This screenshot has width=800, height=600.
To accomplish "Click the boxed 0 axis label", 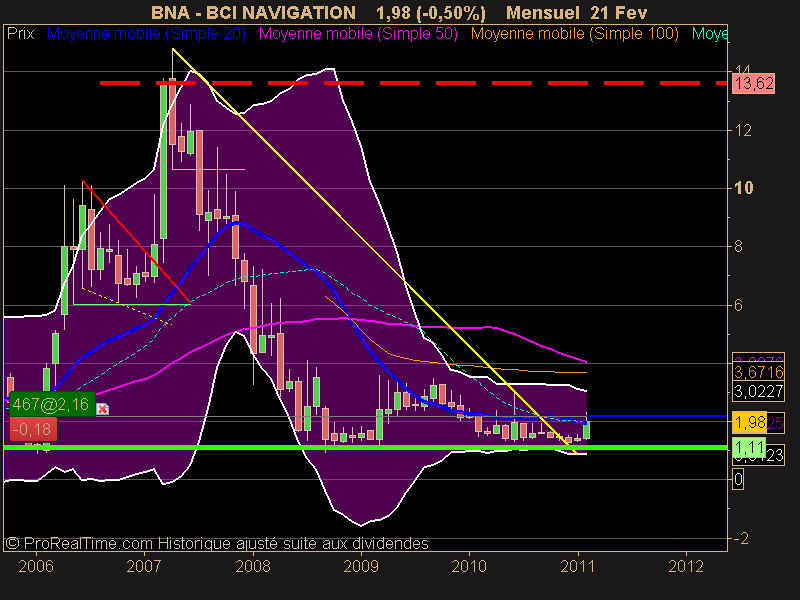I will [x=738, y=480].
